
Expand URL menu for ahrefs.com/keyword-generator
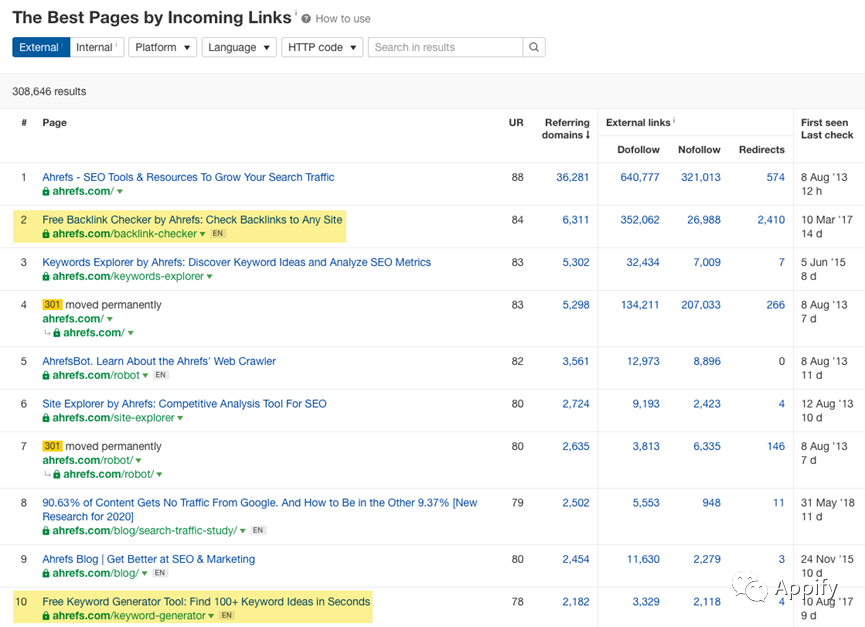pyautogui.click(x=211, y=617)
